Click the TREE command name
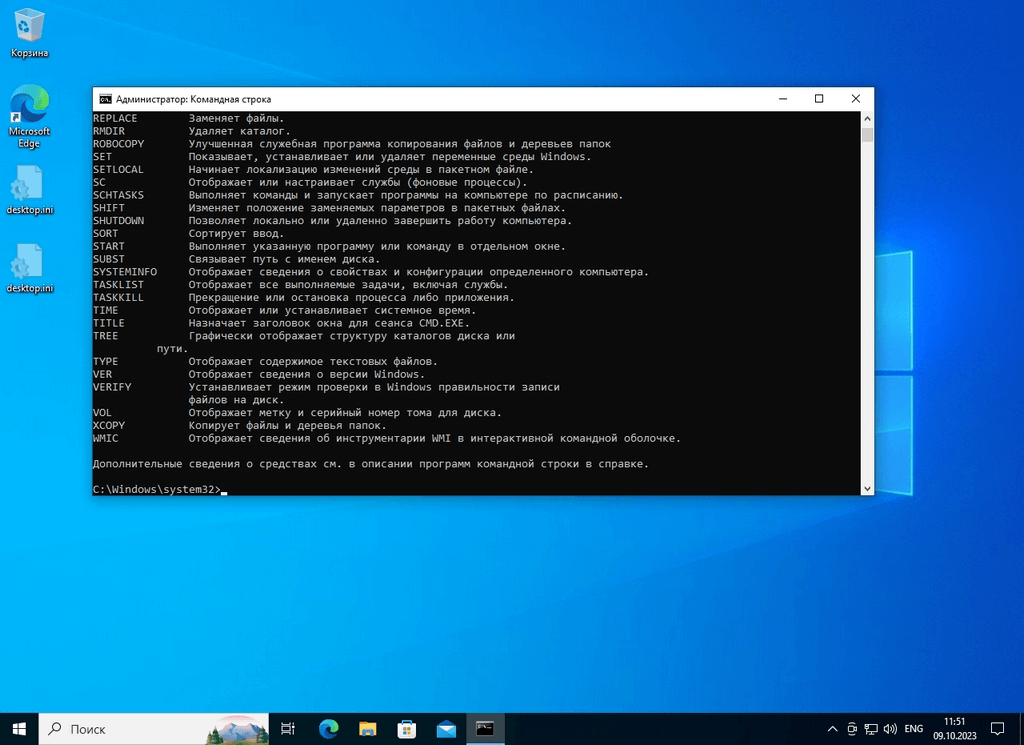 pyautogui.click(x=105, y=336)
